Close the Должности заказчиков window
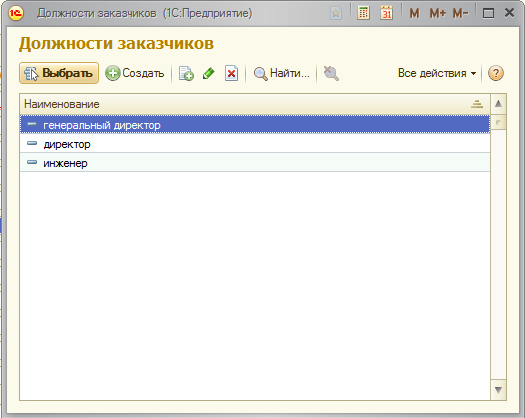 coord(509,13)
